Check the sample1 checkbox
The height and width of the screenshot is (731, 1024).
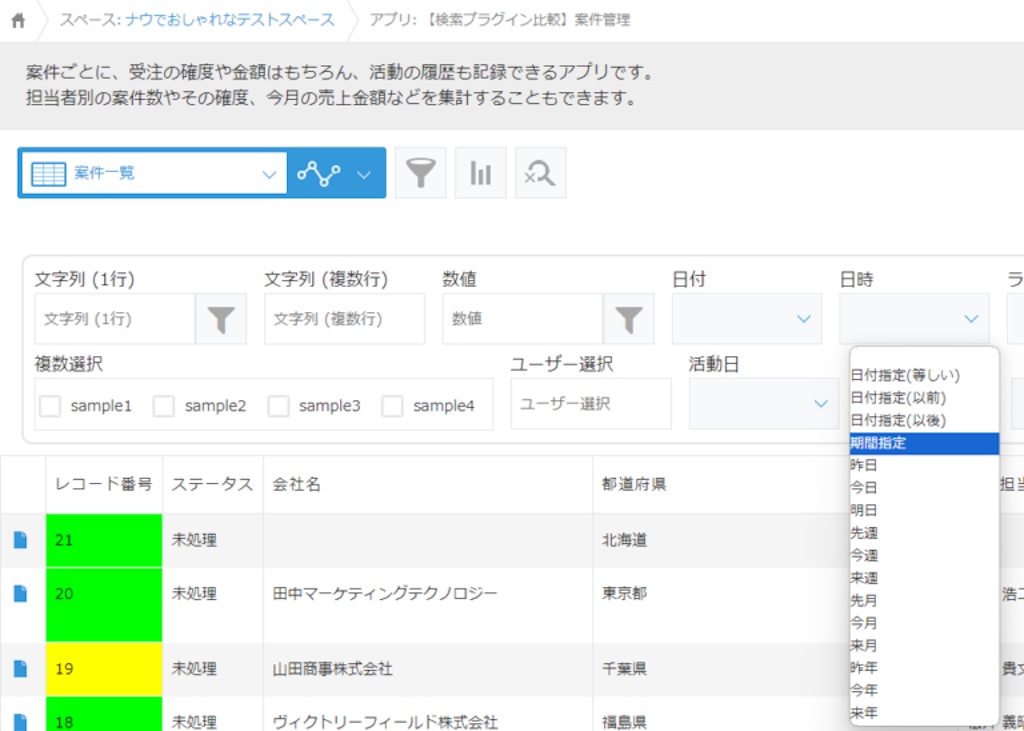[50, 406]
